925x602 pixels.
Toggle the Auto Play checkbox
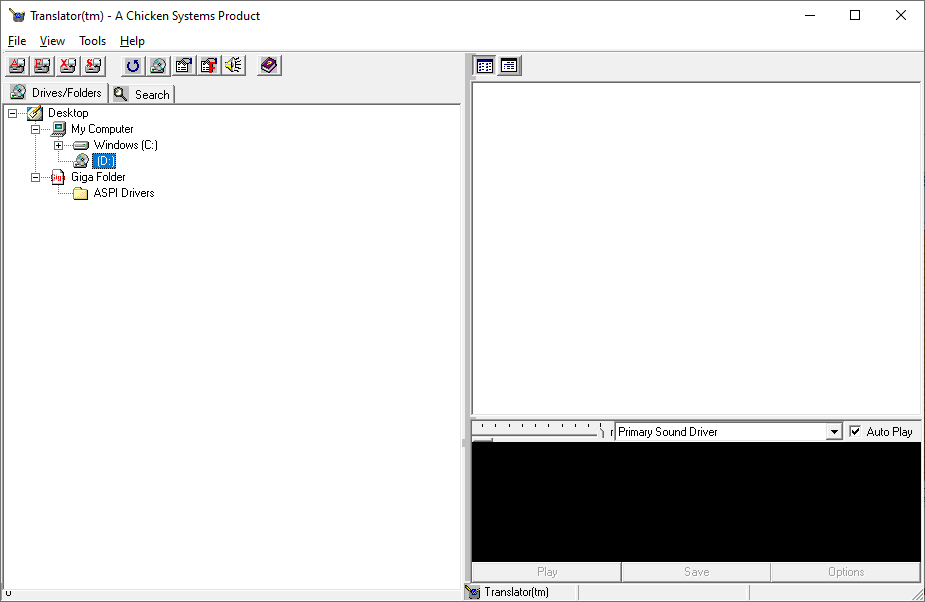855,432
